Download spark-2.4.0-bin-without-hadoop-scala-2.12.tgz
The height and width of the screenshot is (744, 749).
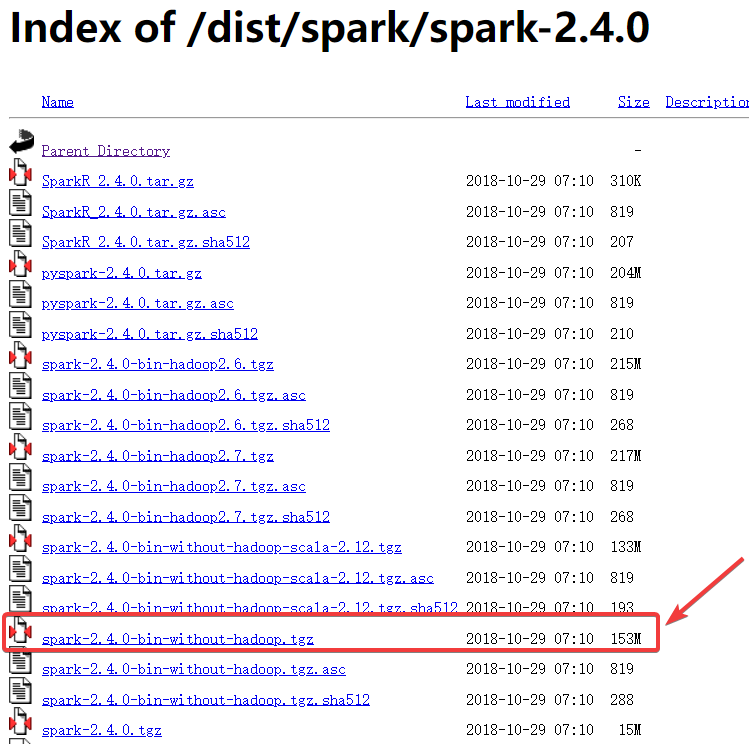coord(222,547)
